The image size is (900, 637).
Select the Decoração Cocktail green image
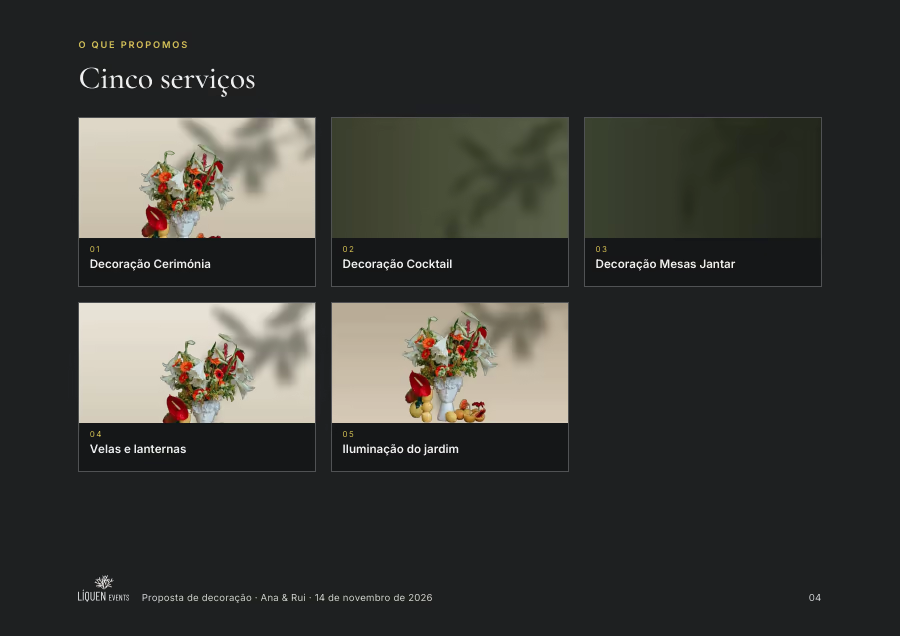pyautogui.click(x=450, y=178)
